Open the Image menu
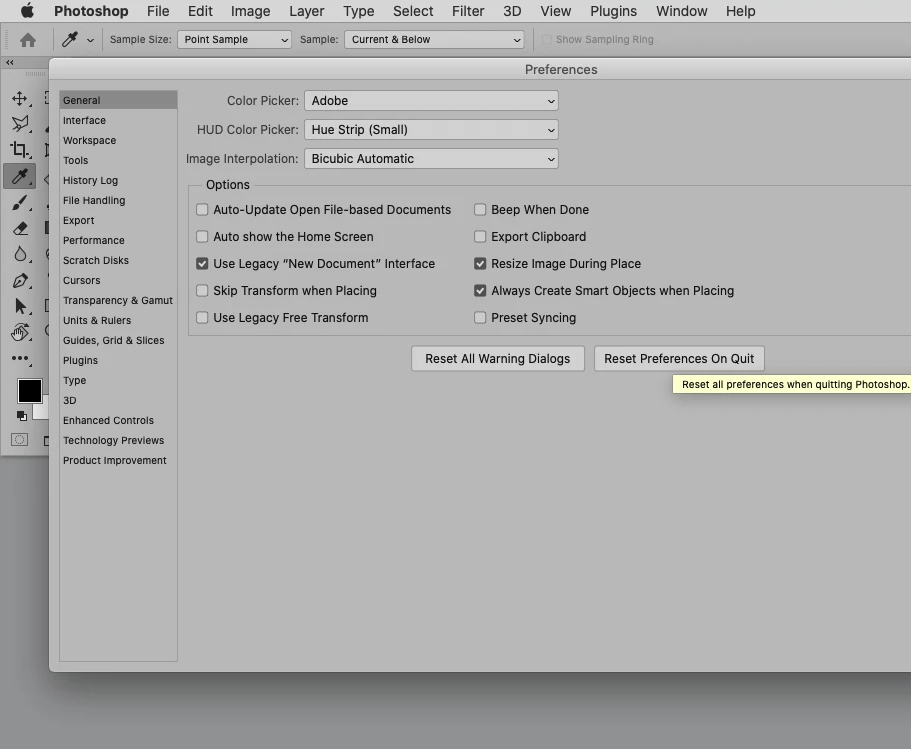This screenshot has width=911, height=749. (250, 11)
